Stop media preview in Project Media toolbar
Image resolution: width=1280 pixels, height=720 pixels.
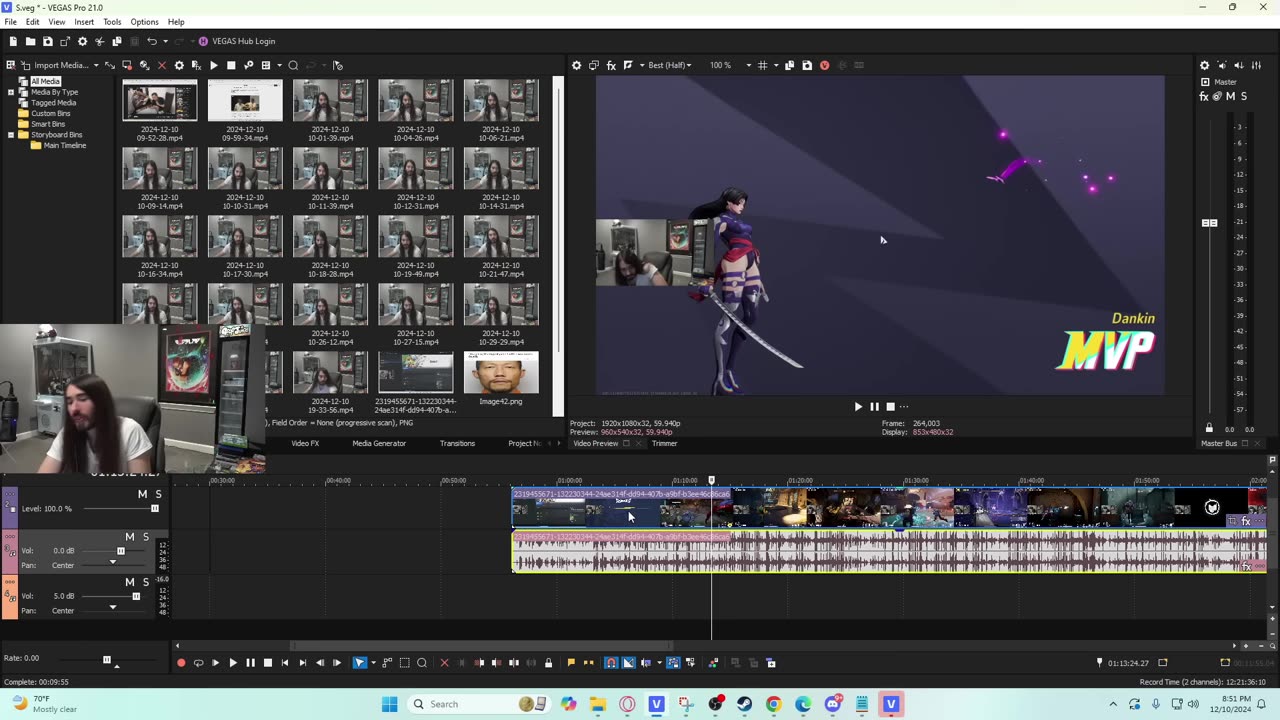click(231, 65)
